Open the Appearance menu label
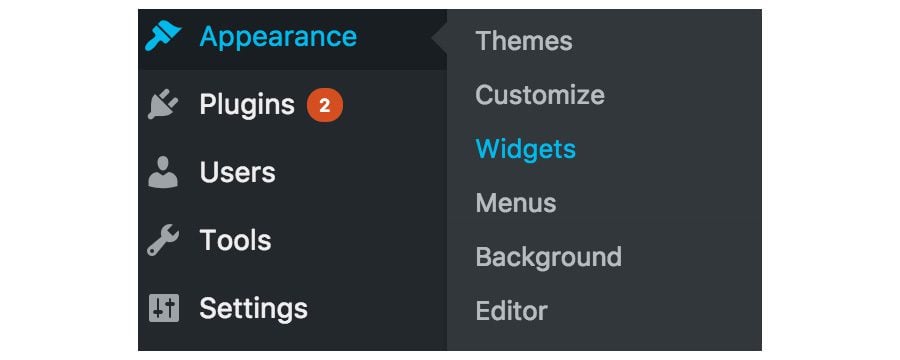900x360 pixels. (278, 37)
